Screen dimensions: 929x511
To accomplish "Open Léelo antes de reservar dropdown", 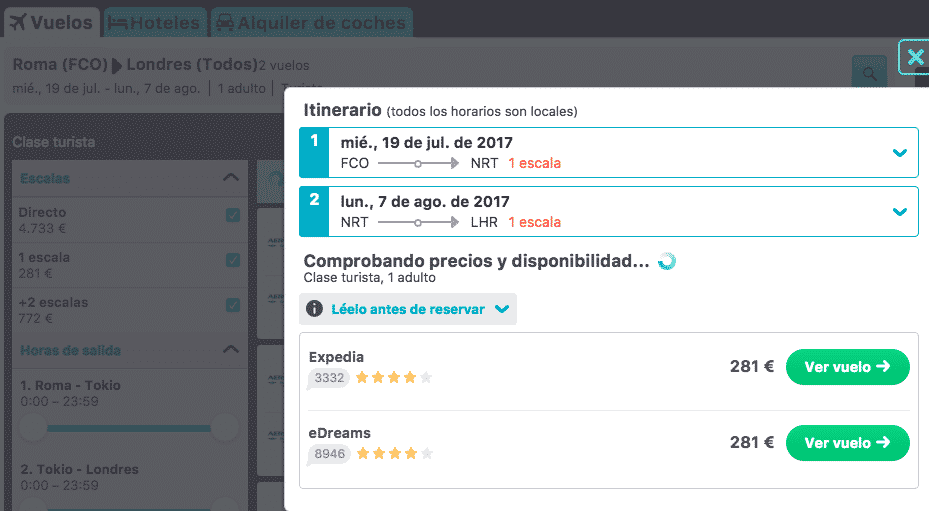I will coord(408,309).
